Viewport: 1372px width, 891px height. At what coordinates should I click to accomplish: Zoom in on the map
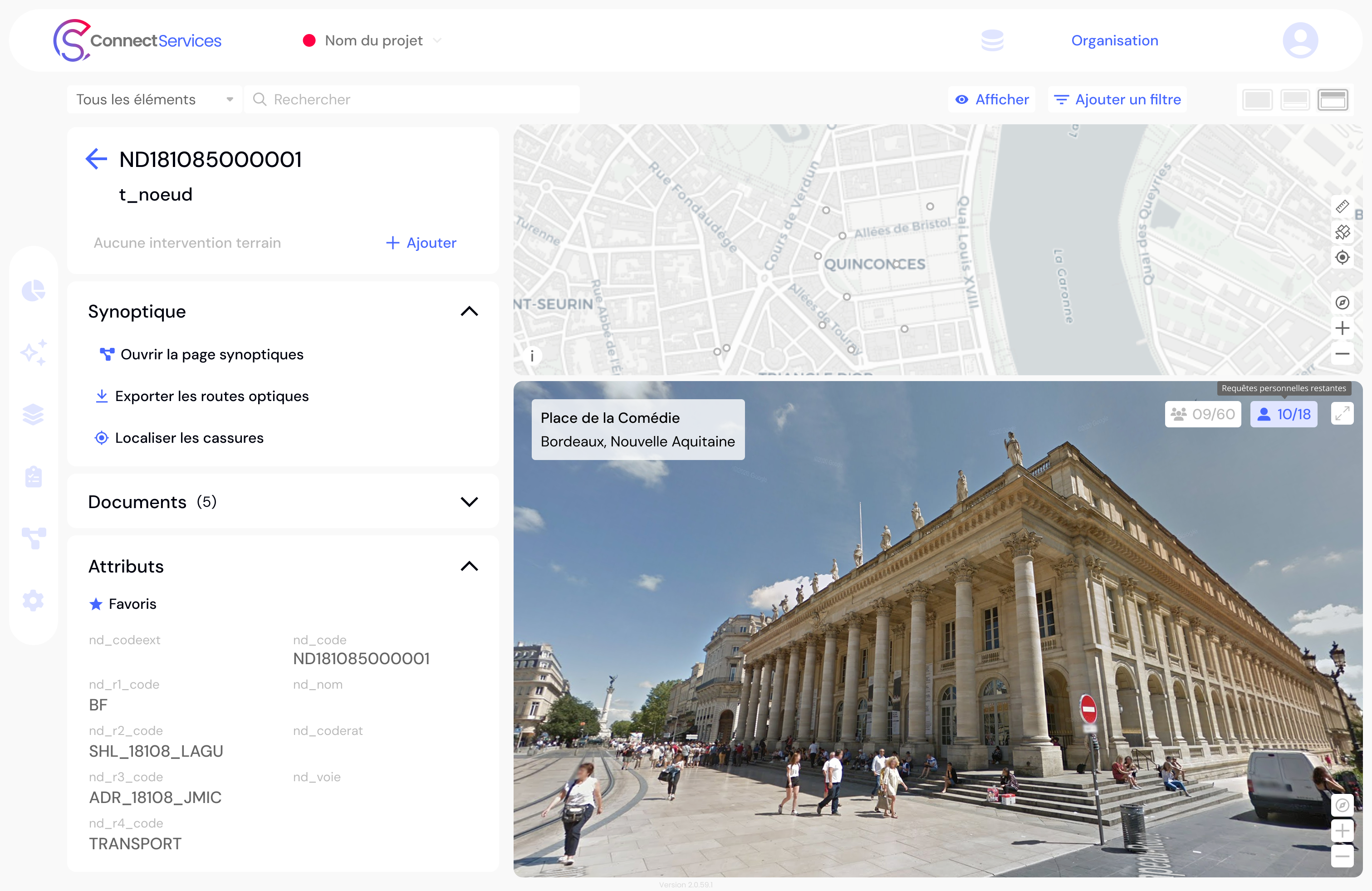click(x=1342, y=328)
